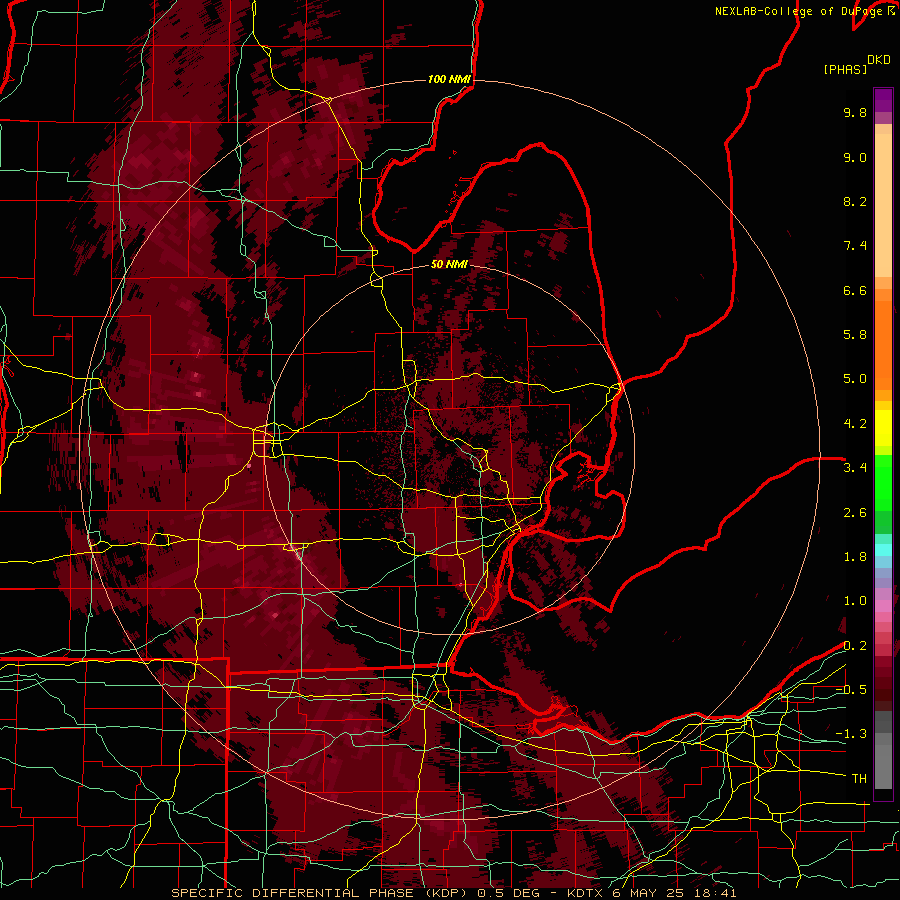Click the pale peach band of color bar

tap(883, 205)
